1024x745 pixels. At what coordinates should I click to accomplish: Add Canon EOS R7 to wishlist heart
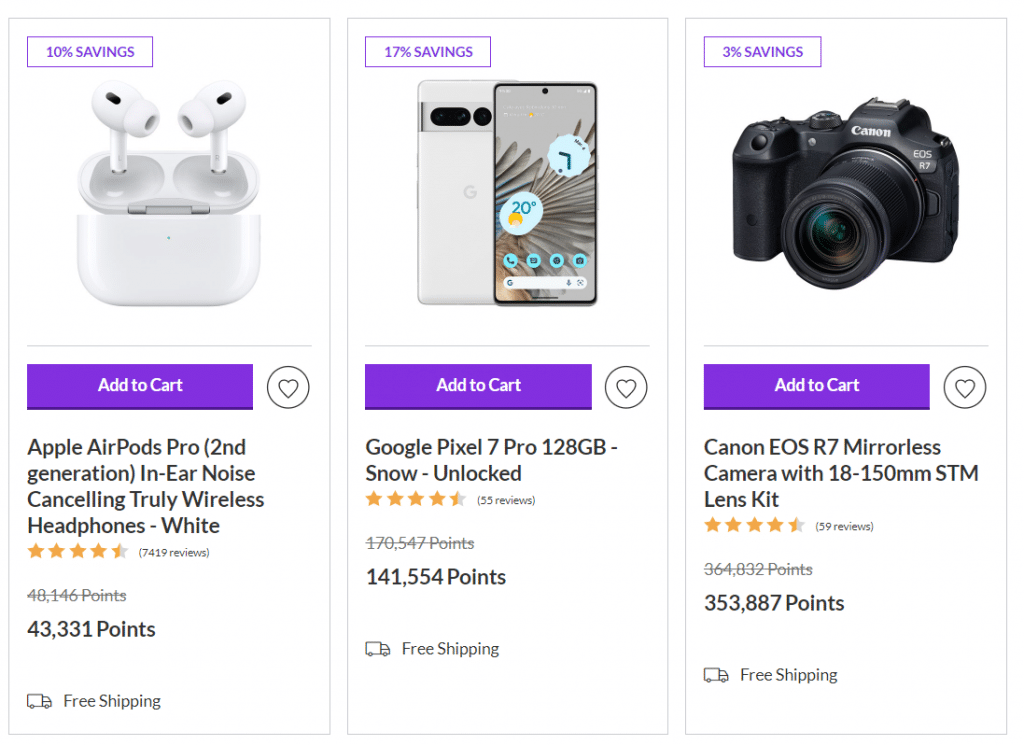tap(965, 387)
